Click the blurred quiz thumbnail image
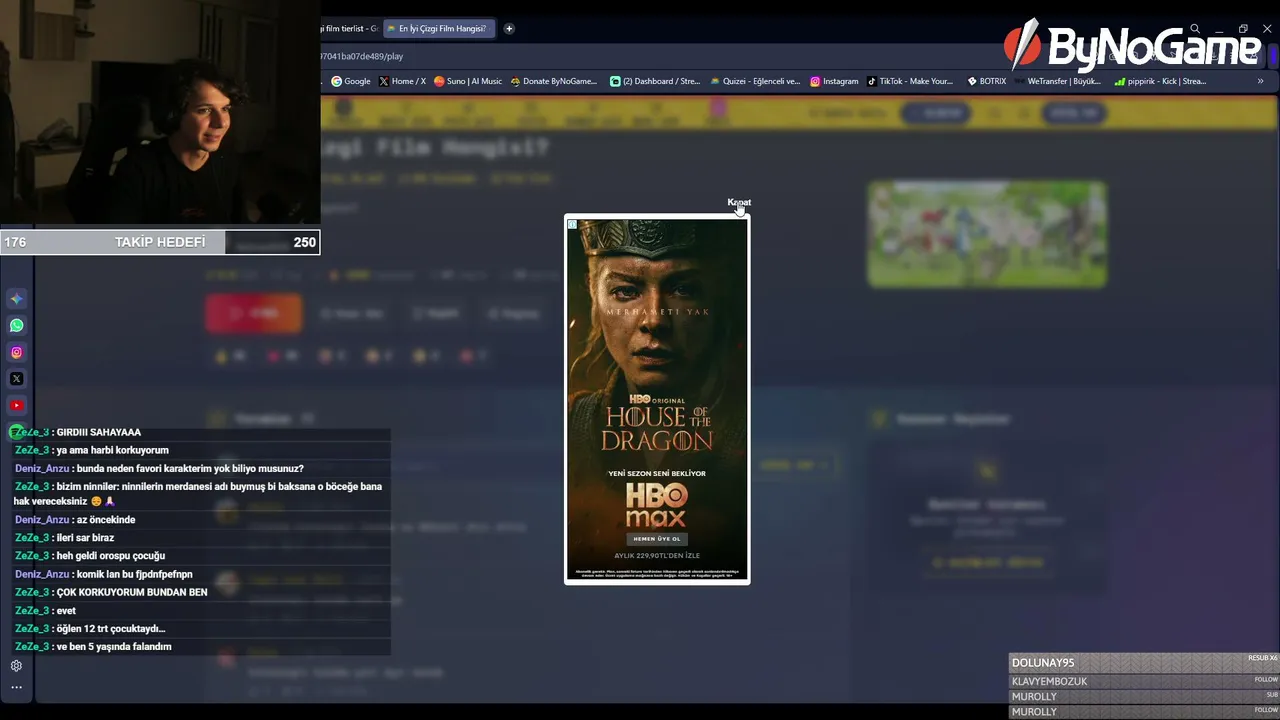Screen dimensions: 1280x720 click(987, 234)
